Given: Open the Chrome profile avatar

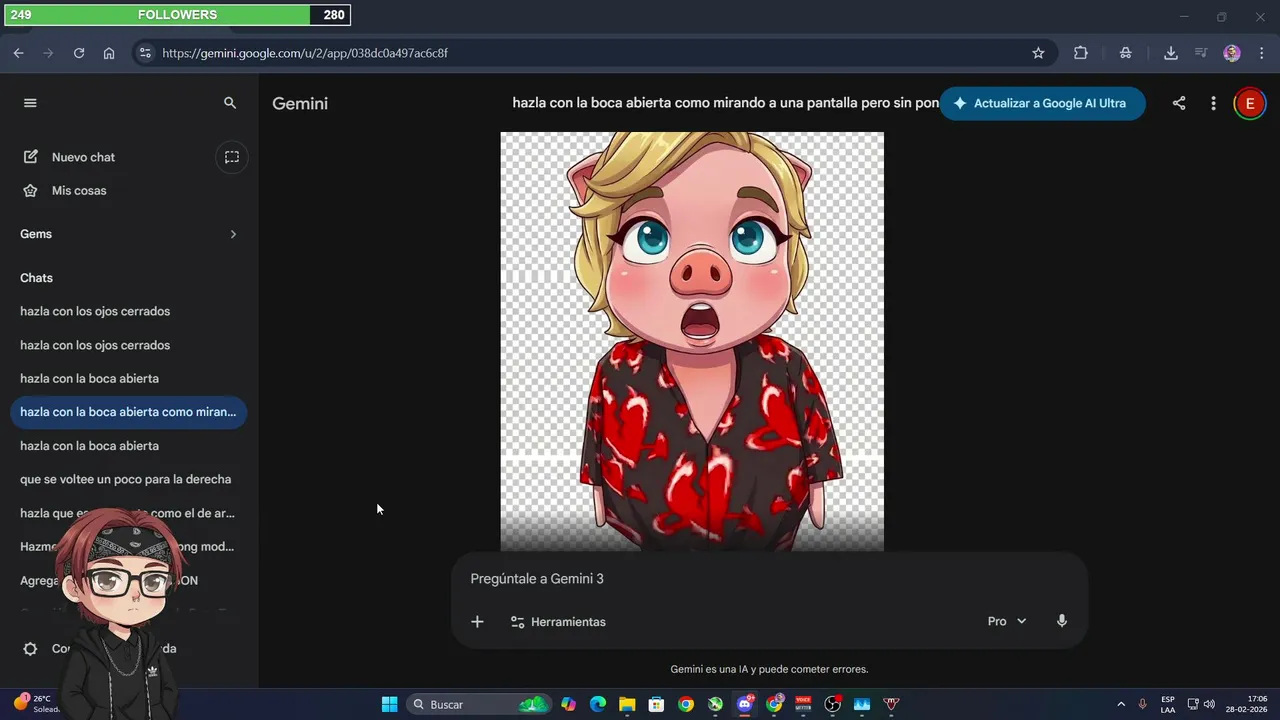Looking at the screenshot, I should 1232,53.
